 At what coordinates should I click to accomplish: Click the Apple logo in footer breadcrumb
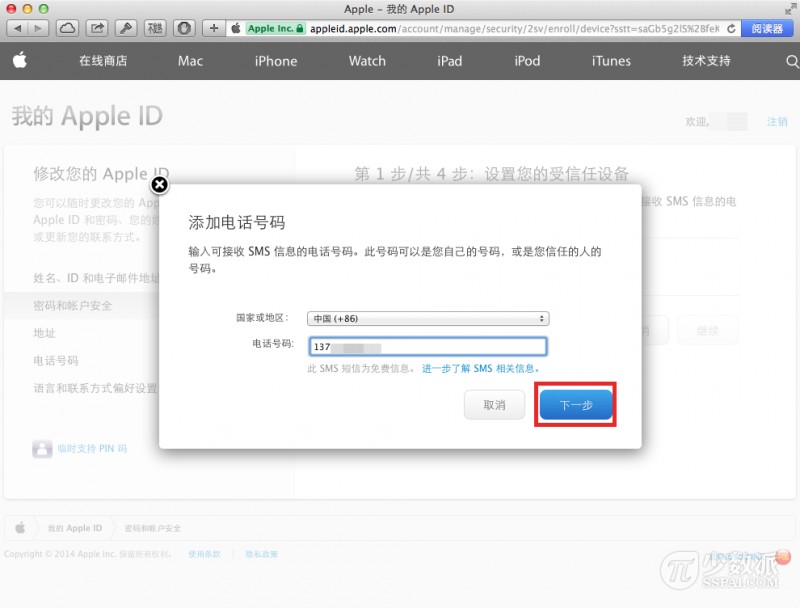(20, 527)
